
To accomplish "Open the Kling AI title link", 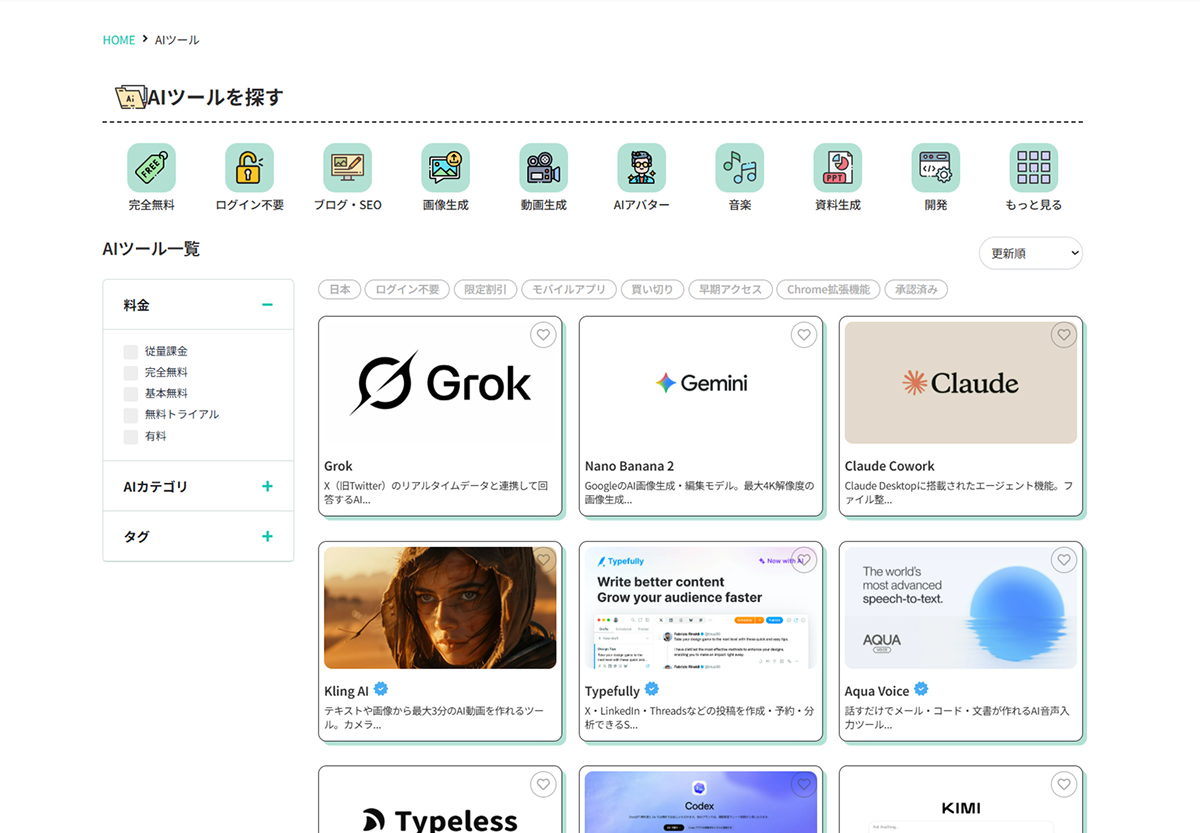I will 346,691.
